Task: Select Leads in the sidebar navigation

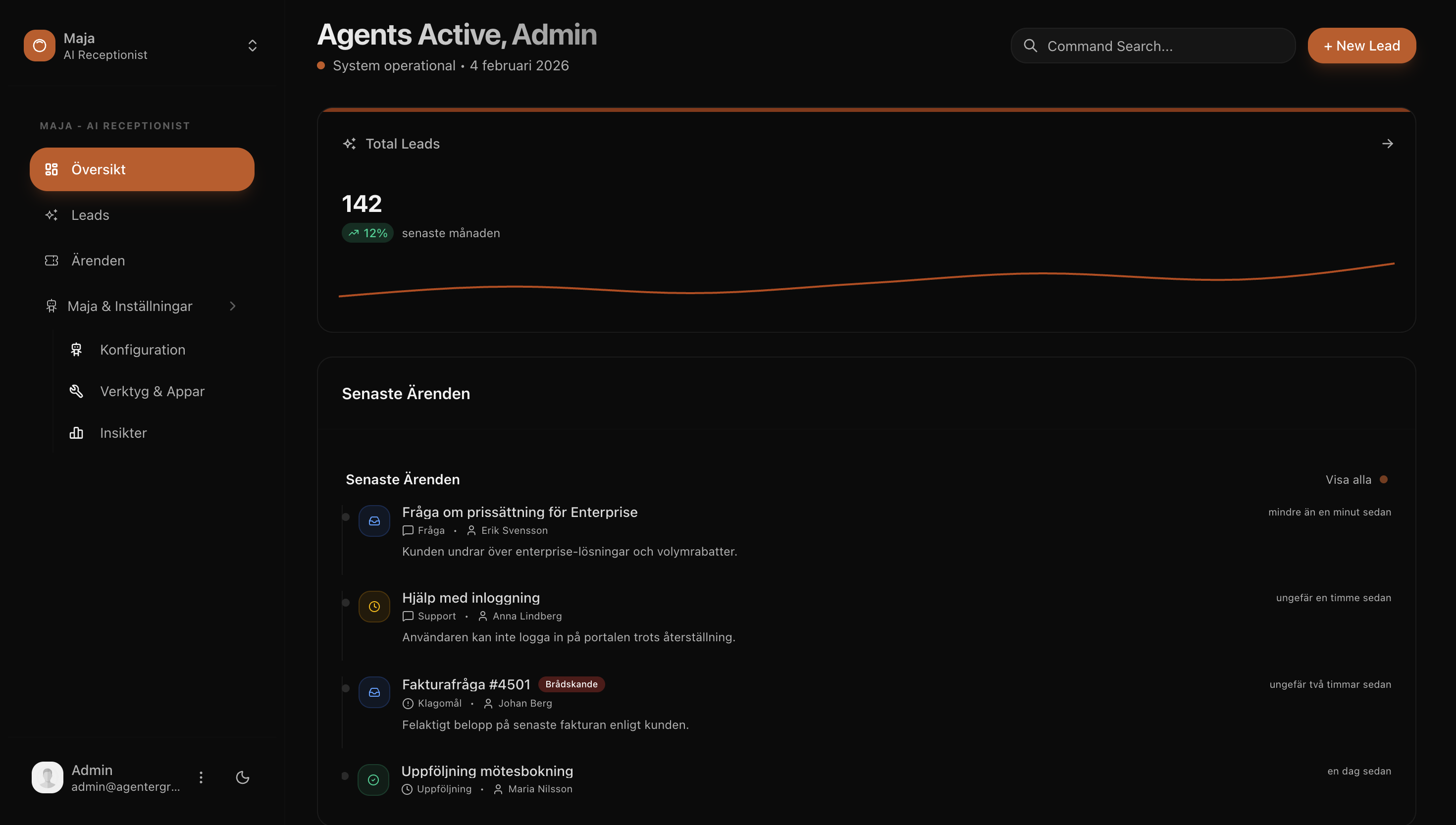Action: point(90,215)
